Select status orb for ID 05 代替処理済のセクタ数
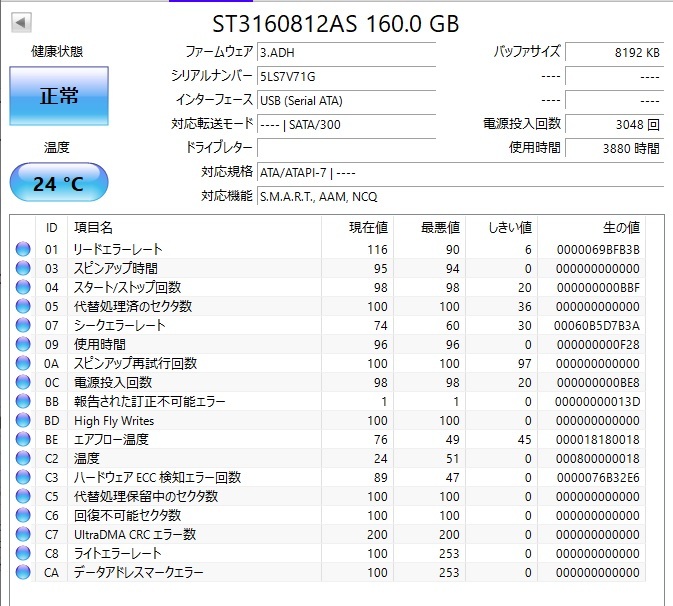 pyautogui.click(x=23, y=306)
